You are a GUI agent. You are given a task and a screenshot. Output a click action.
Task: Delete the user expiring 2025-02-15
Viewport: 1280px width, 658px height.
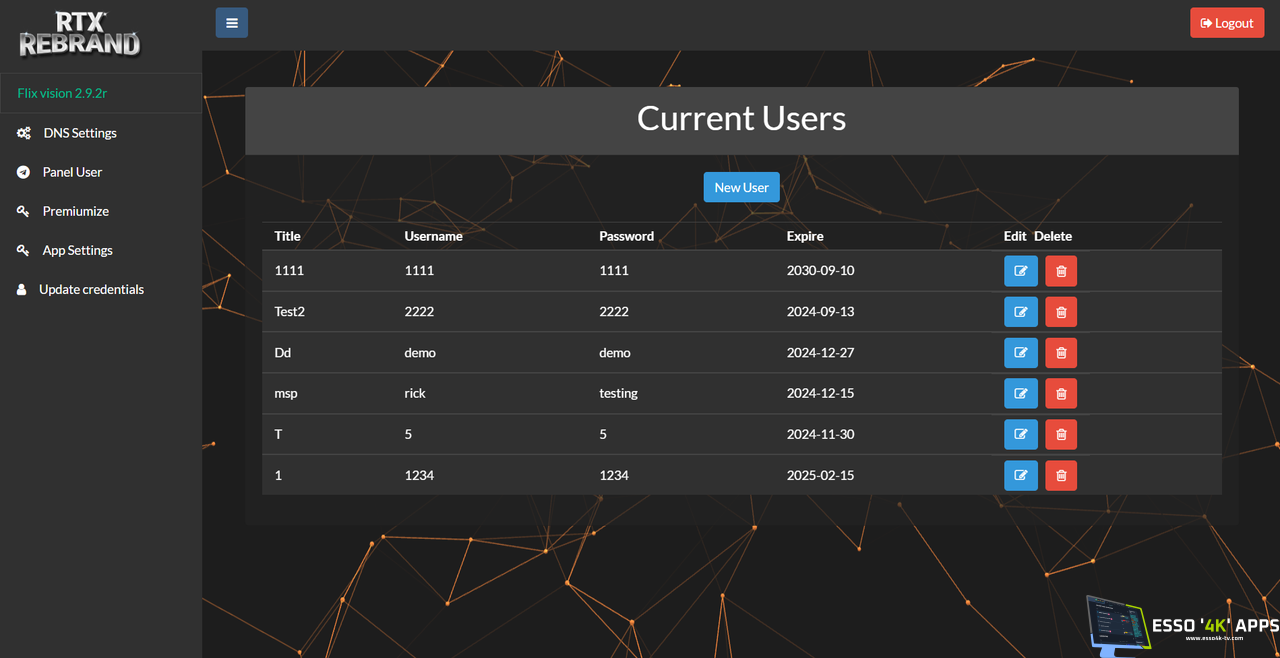(x=1061, y=475)
